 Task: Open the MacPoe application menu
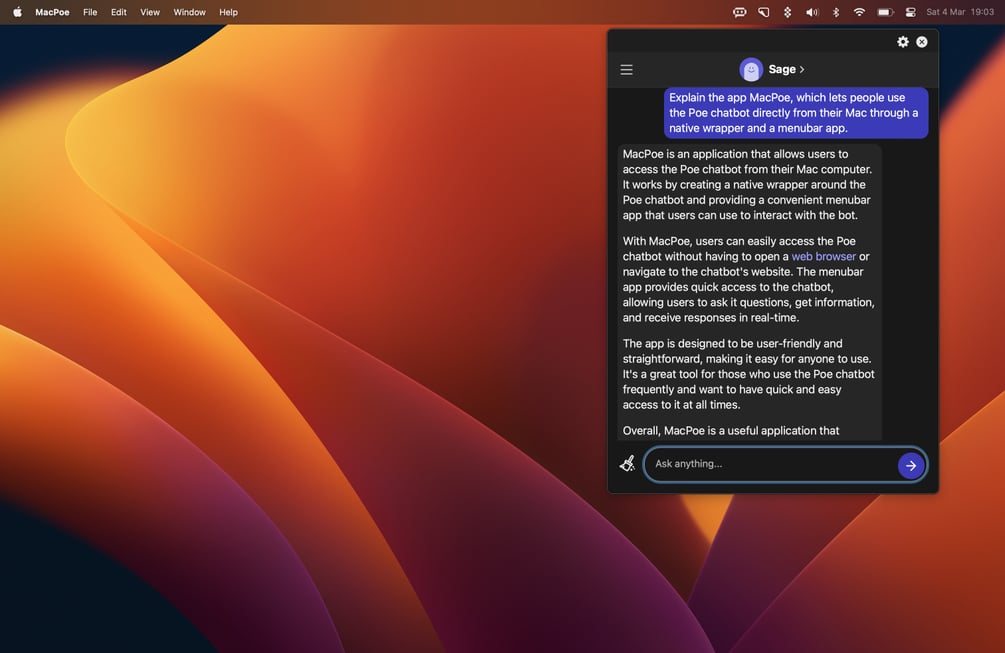coord(52,12)
